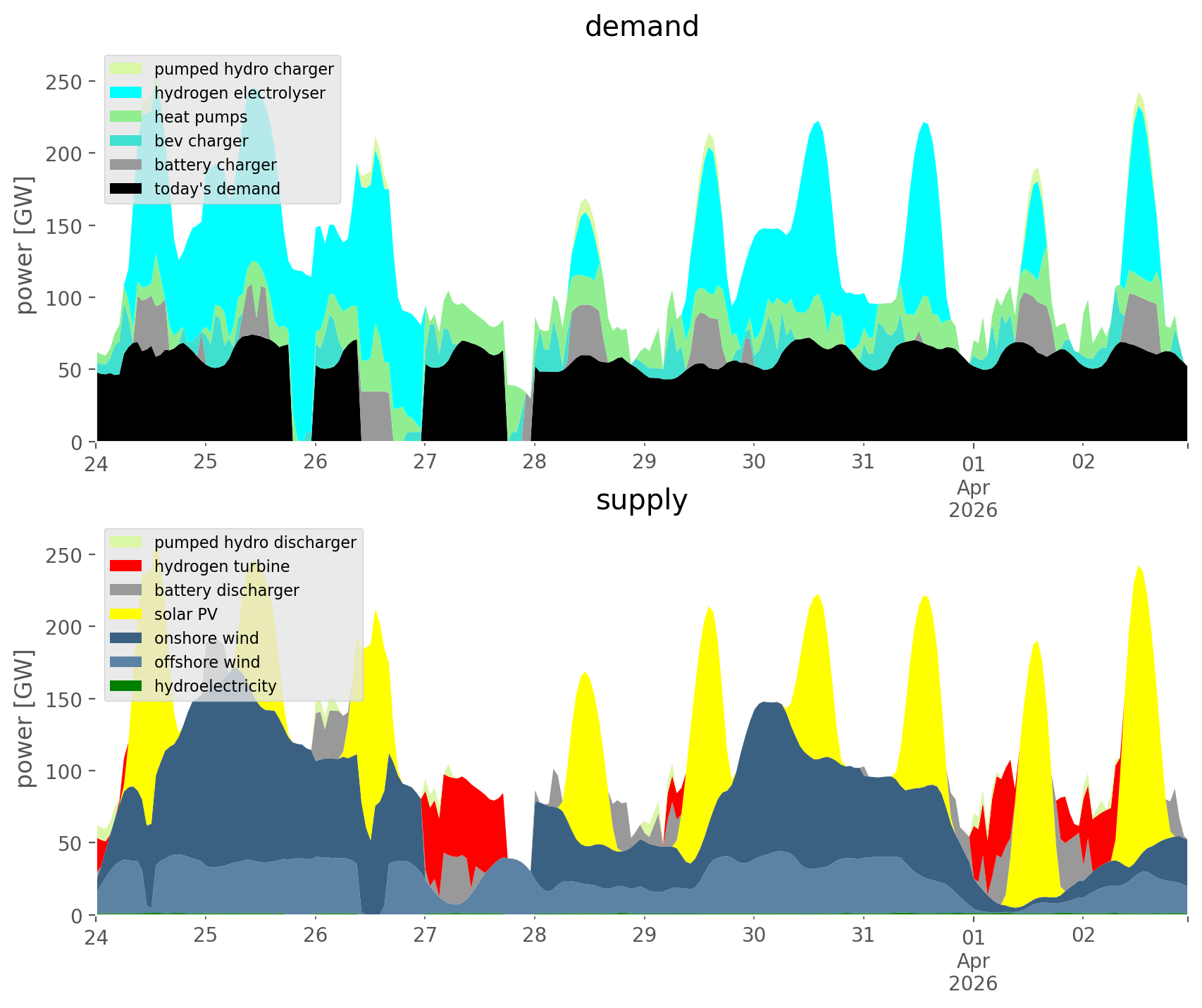The width and height of the screenshot is (1202, 1008).
Task: Select the onshore wind legend swatch
Action: pyautogui.click(x=126, y=638)
